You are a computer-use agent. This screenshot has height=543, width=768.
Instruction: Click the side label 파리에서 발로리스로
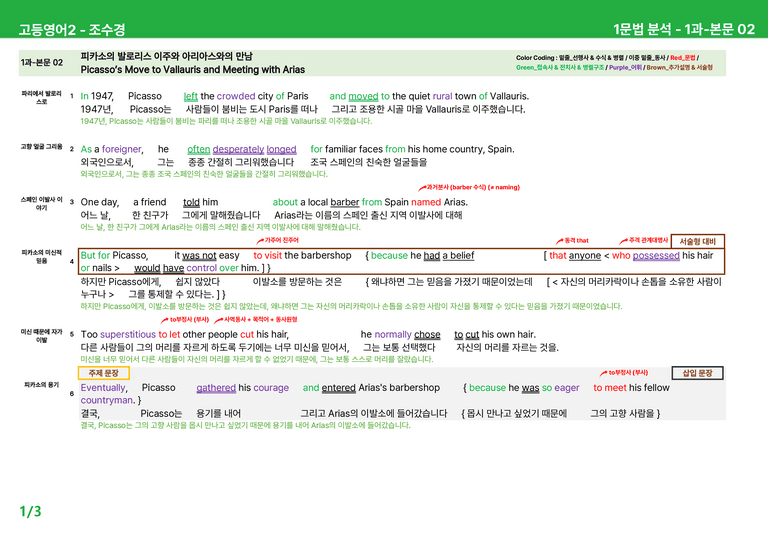(42, 97)
